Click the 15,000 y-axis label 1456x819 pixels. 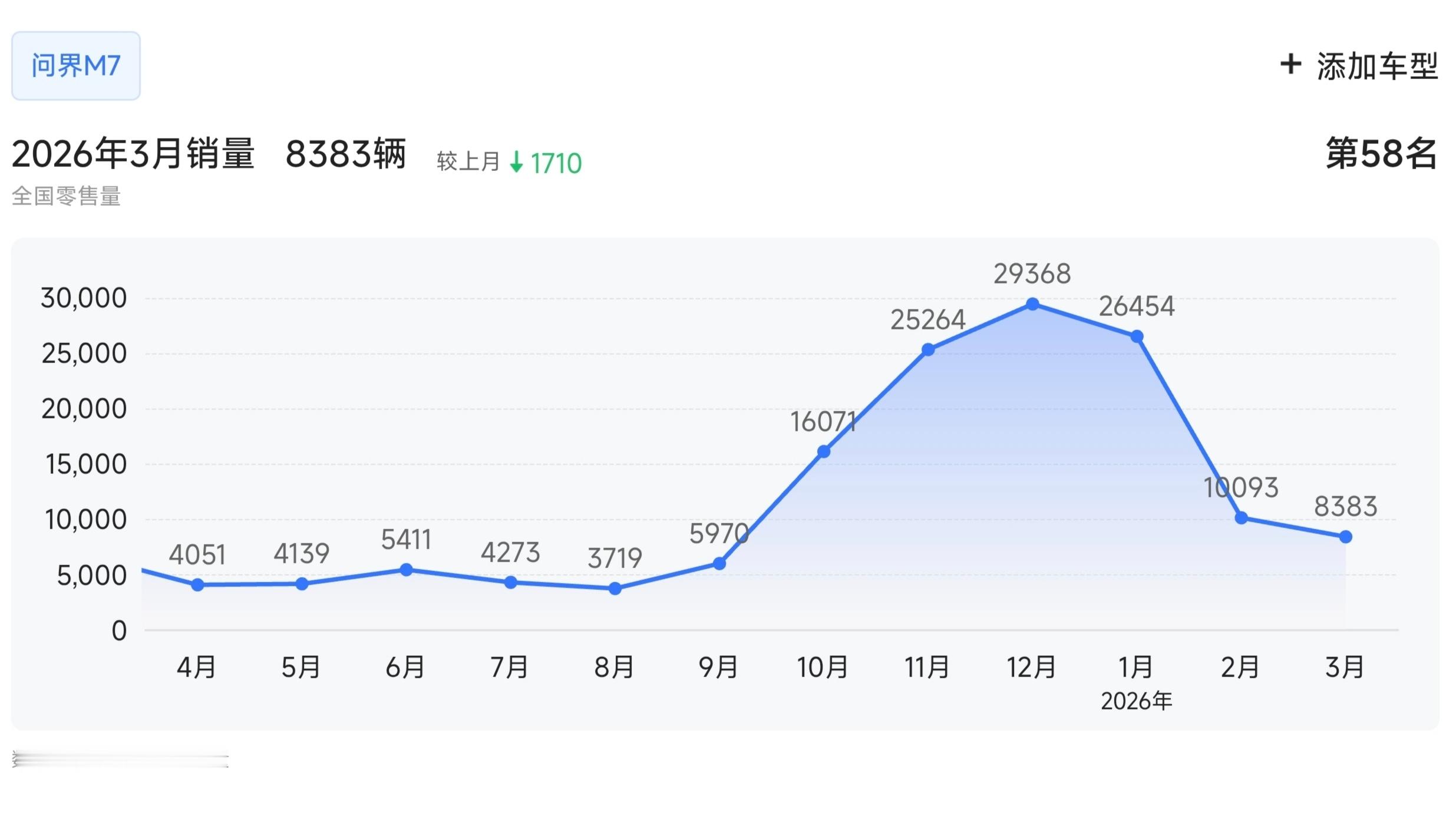(86, 465)
